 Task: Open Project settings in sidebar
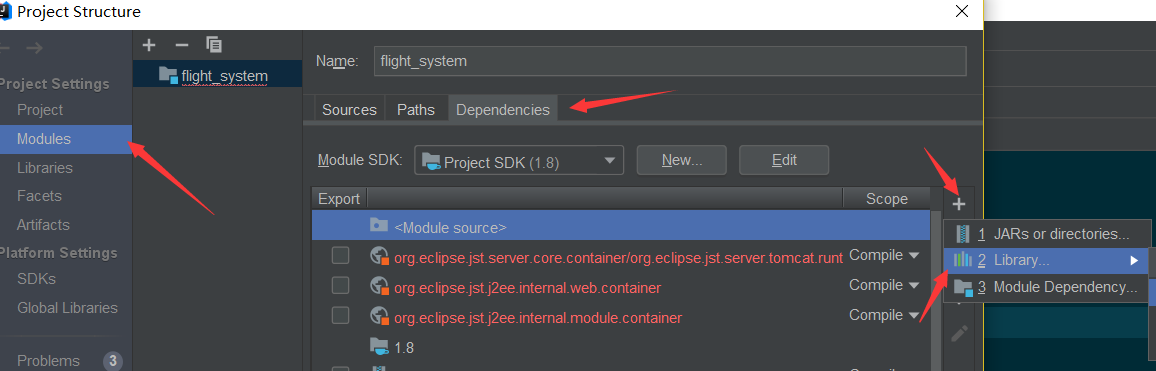tap(40, 110)
